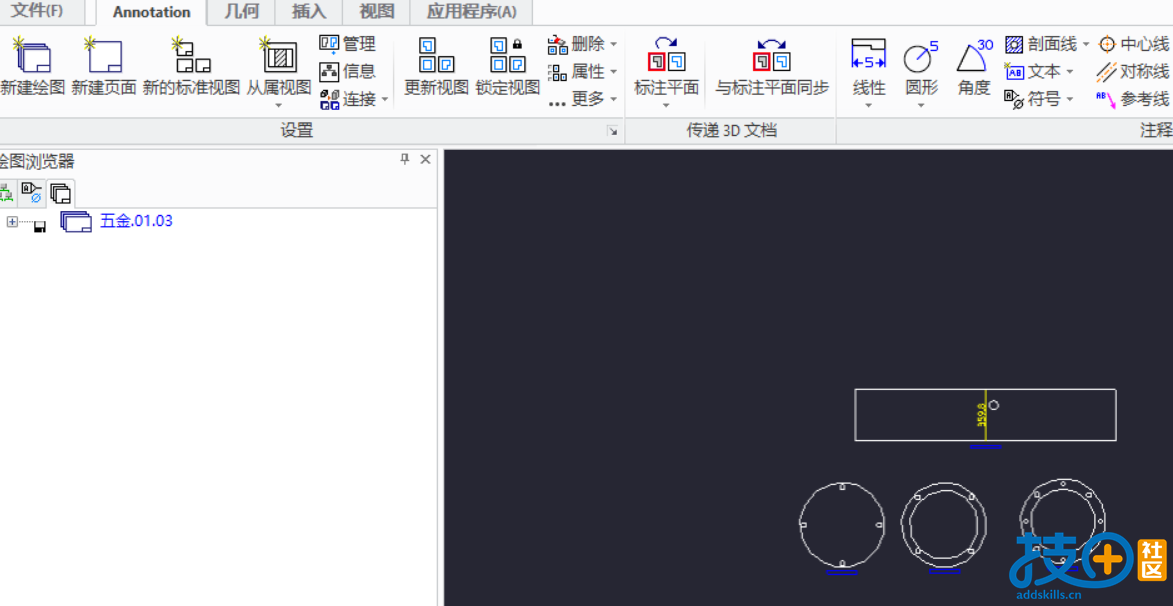Open the 文本 dropdown arrow
The image size is (1173, 606).
tap(1070, 72)
